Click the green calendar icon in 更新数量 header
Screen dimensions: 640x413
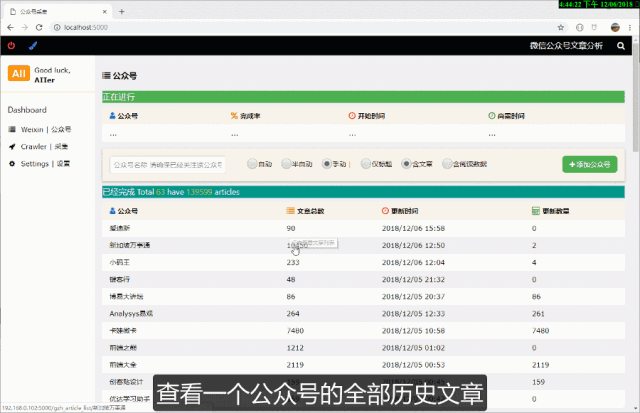[x=536, y=211]
